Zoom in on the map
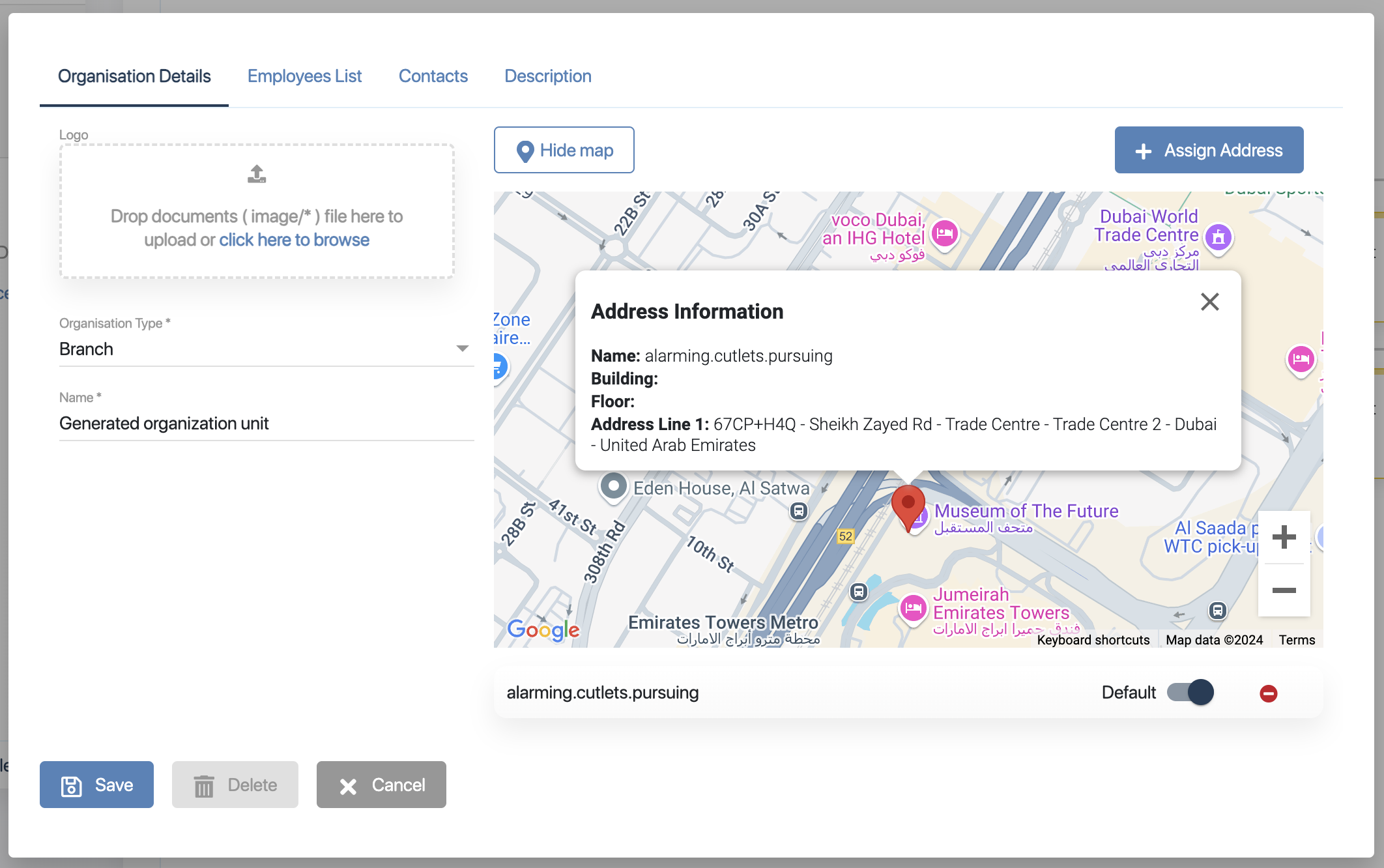1384x868 pixels. [x=1284, y=537]
